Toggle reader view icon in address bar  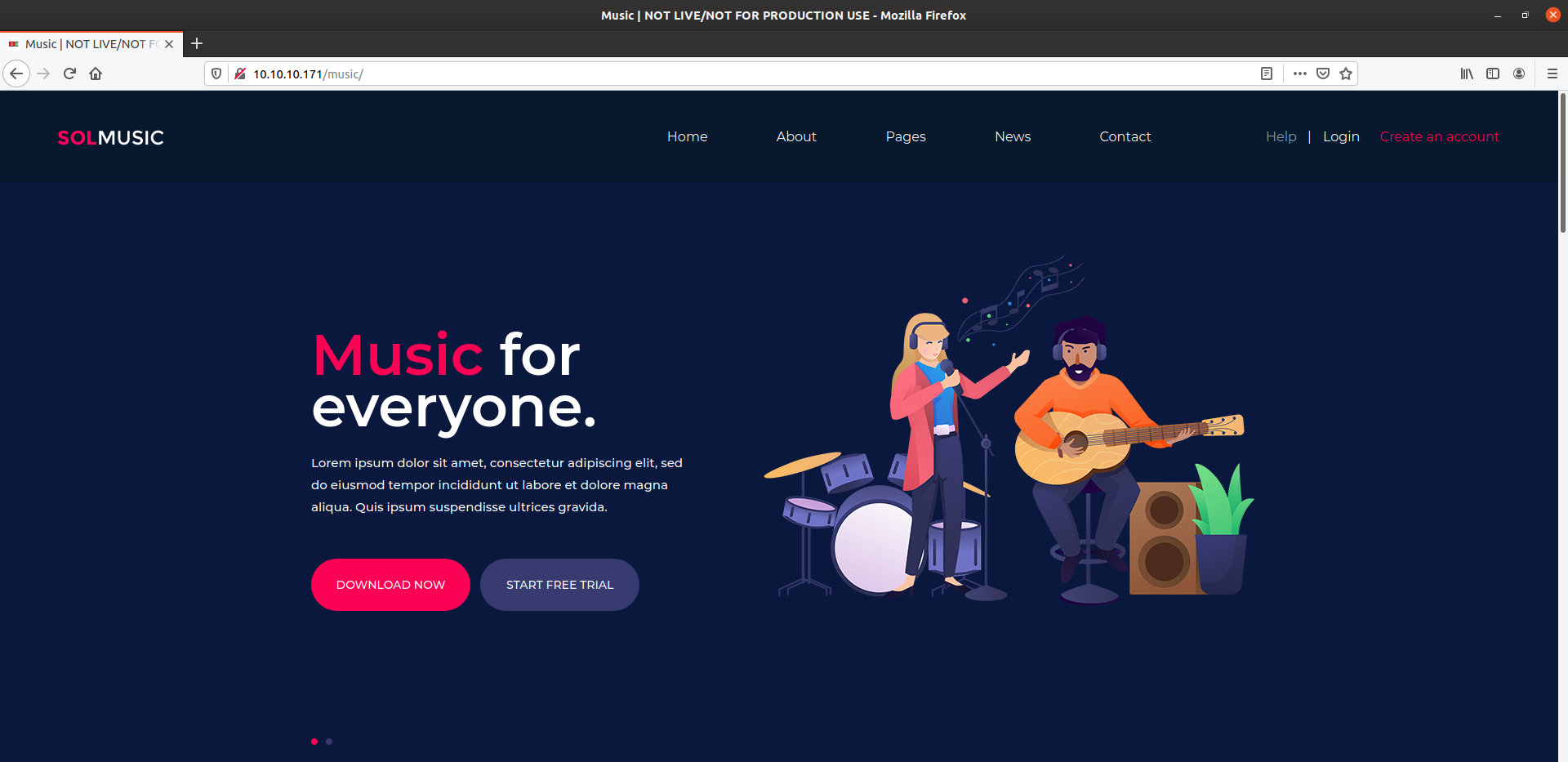(x=1267, y=74)
